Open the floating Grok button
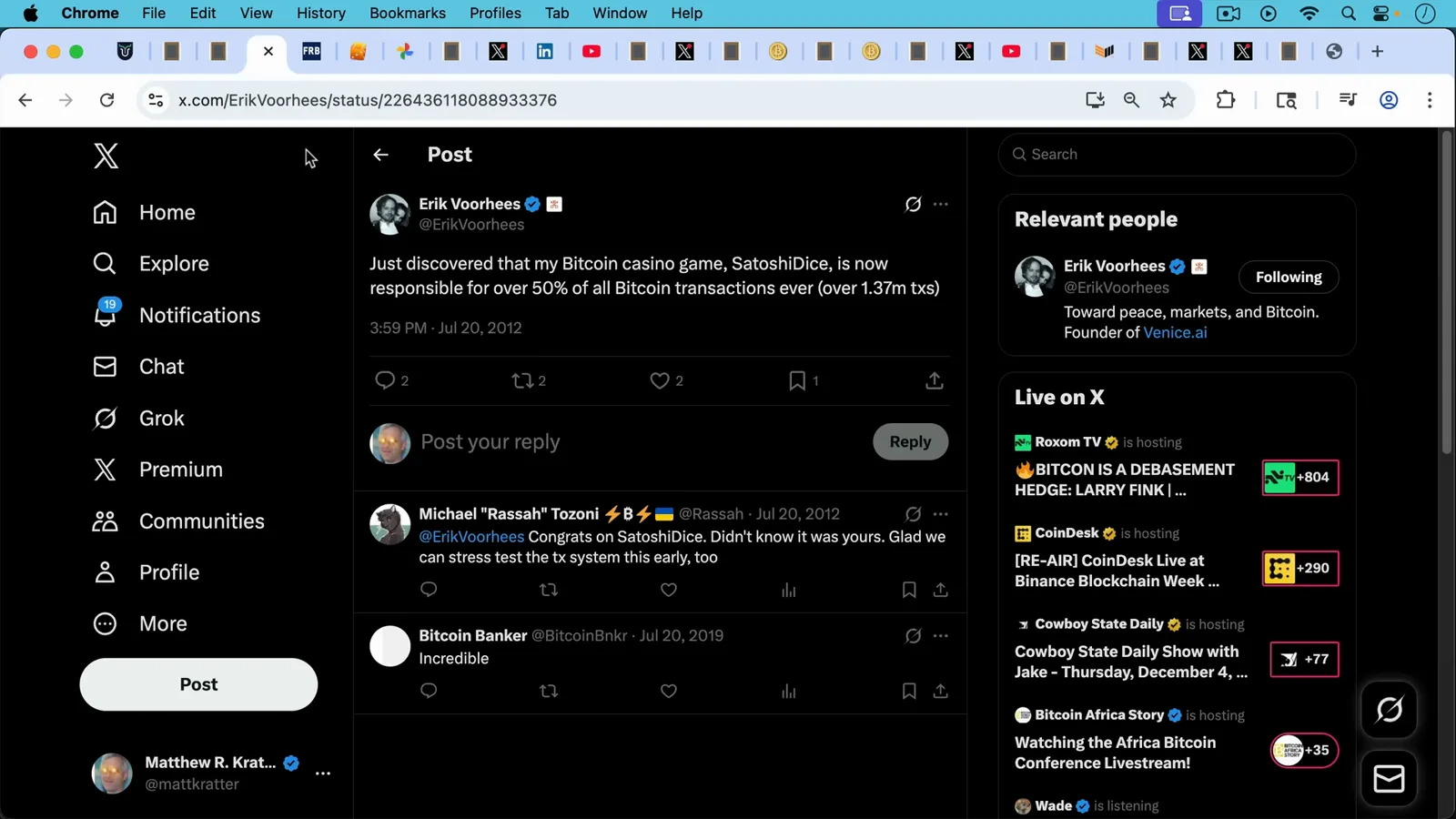The image size is (1456, 819). click(1389, 709)
